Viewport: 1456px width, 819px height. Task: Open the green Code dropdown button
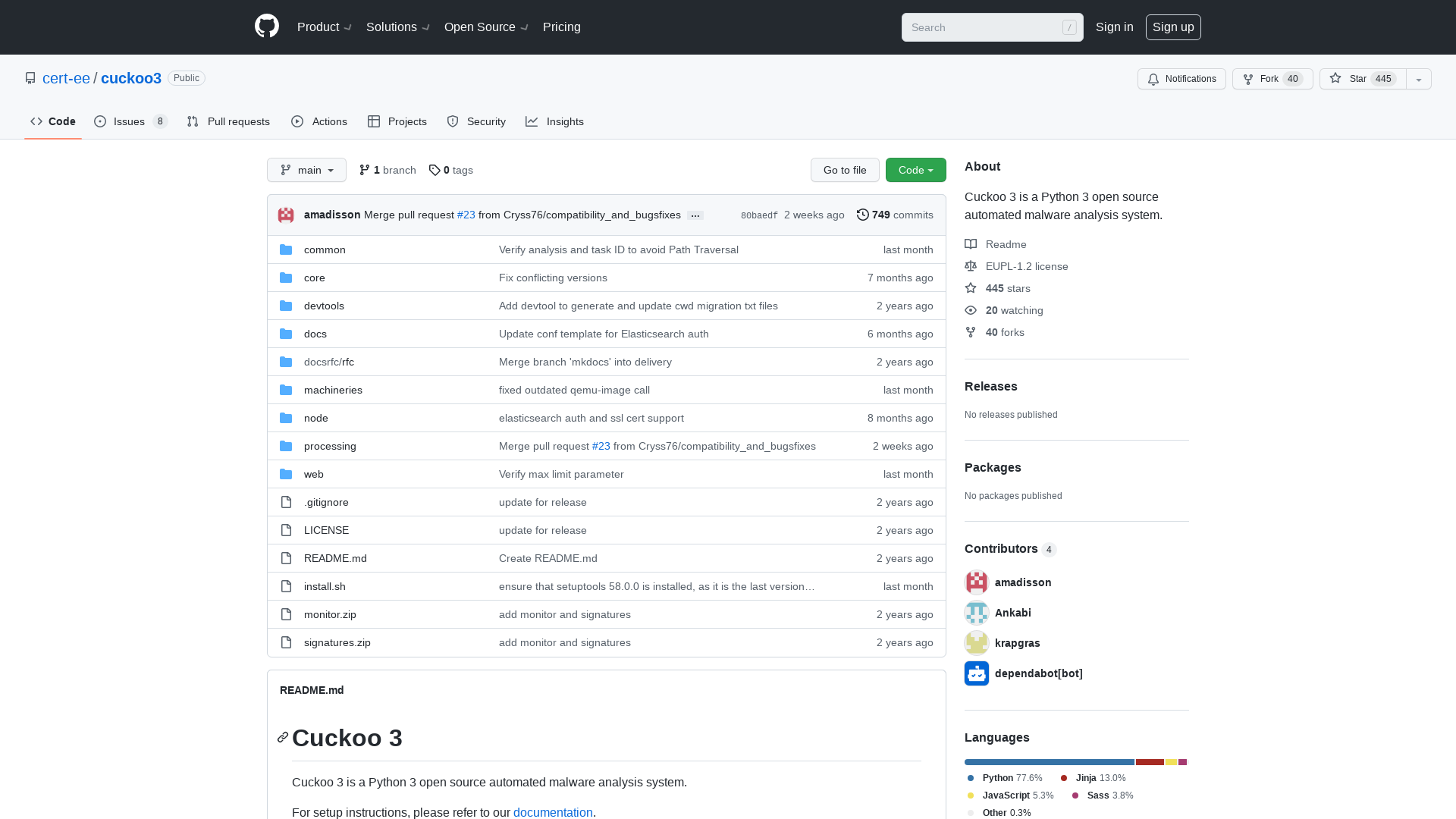pos(916,170)
